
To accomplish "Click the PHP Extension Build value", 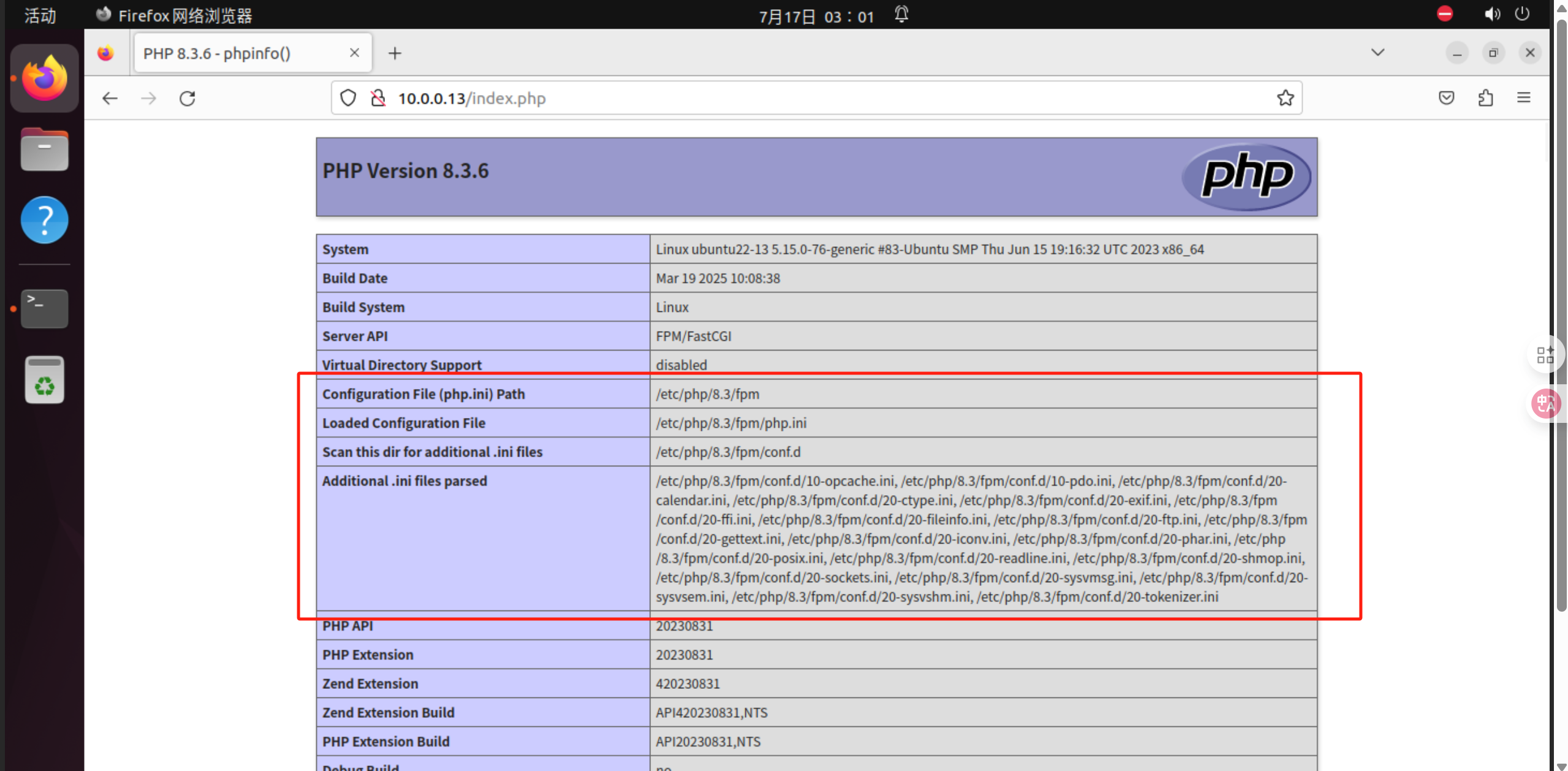I will click(708, 742).
